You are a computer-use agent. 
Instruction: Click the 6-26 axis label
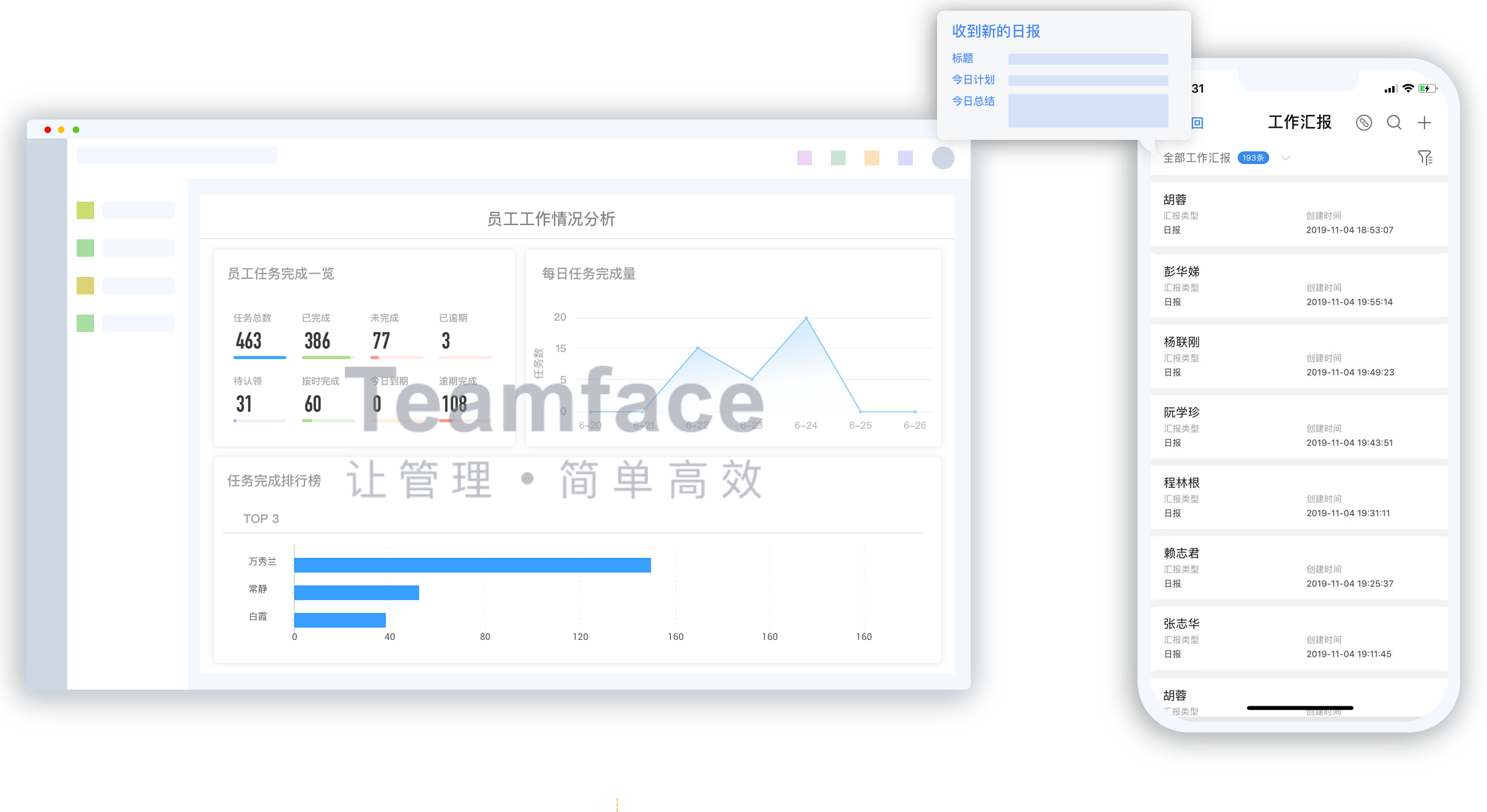914,425
